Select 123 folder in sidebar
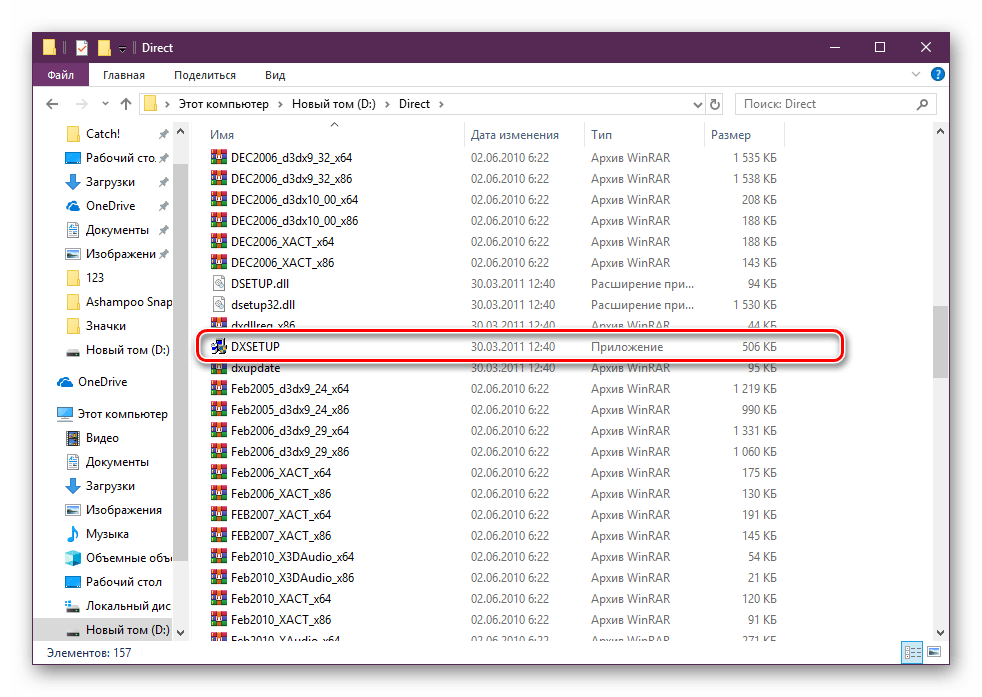The image size is (982, 697). (85, 278)
